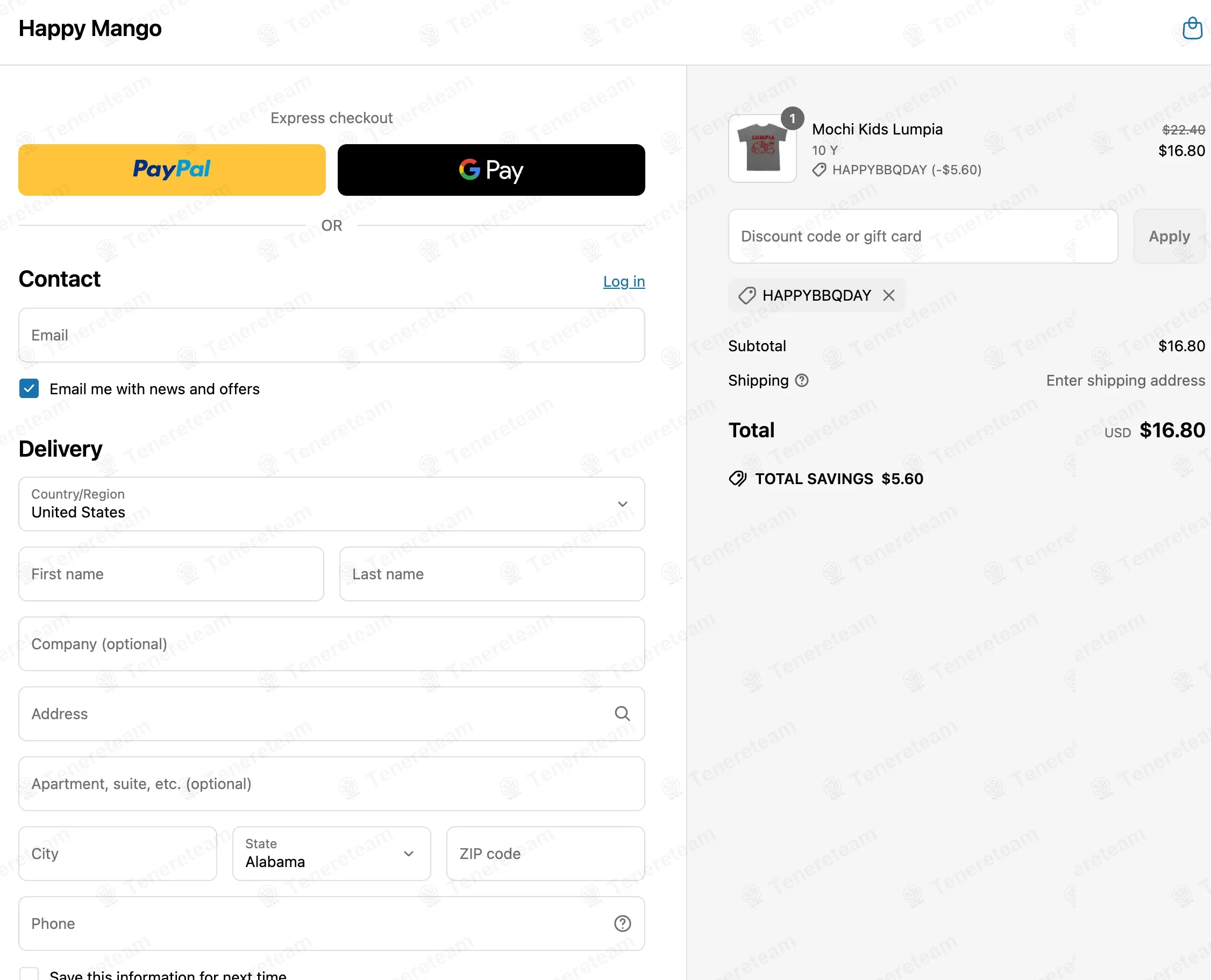
Task: Click the item quantity badge
Action: point(792,118)
